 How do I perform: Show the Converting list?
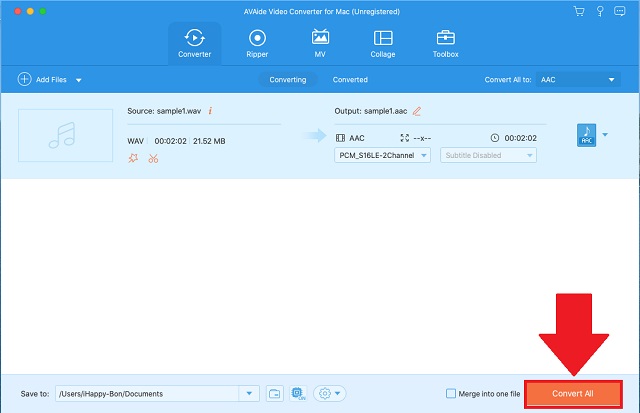(x=288, y=80)
